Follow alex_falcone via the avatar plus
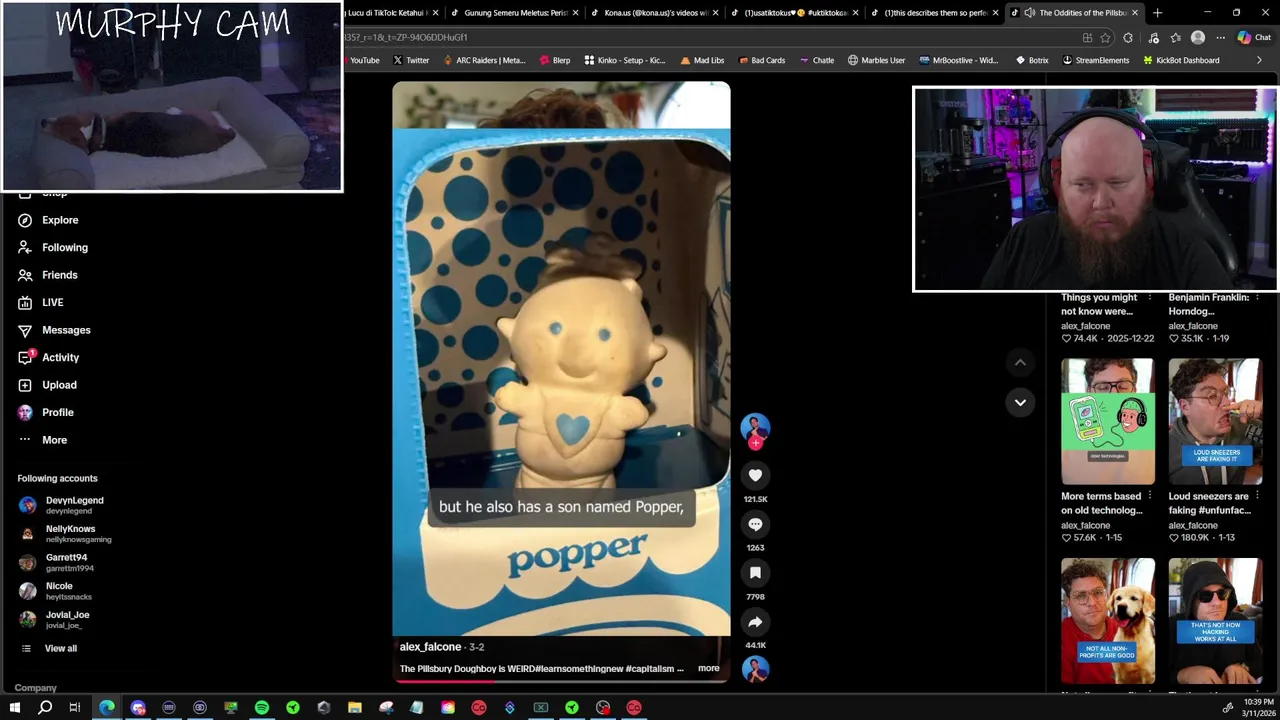The image size is (1280, 720). click(755, 442)
